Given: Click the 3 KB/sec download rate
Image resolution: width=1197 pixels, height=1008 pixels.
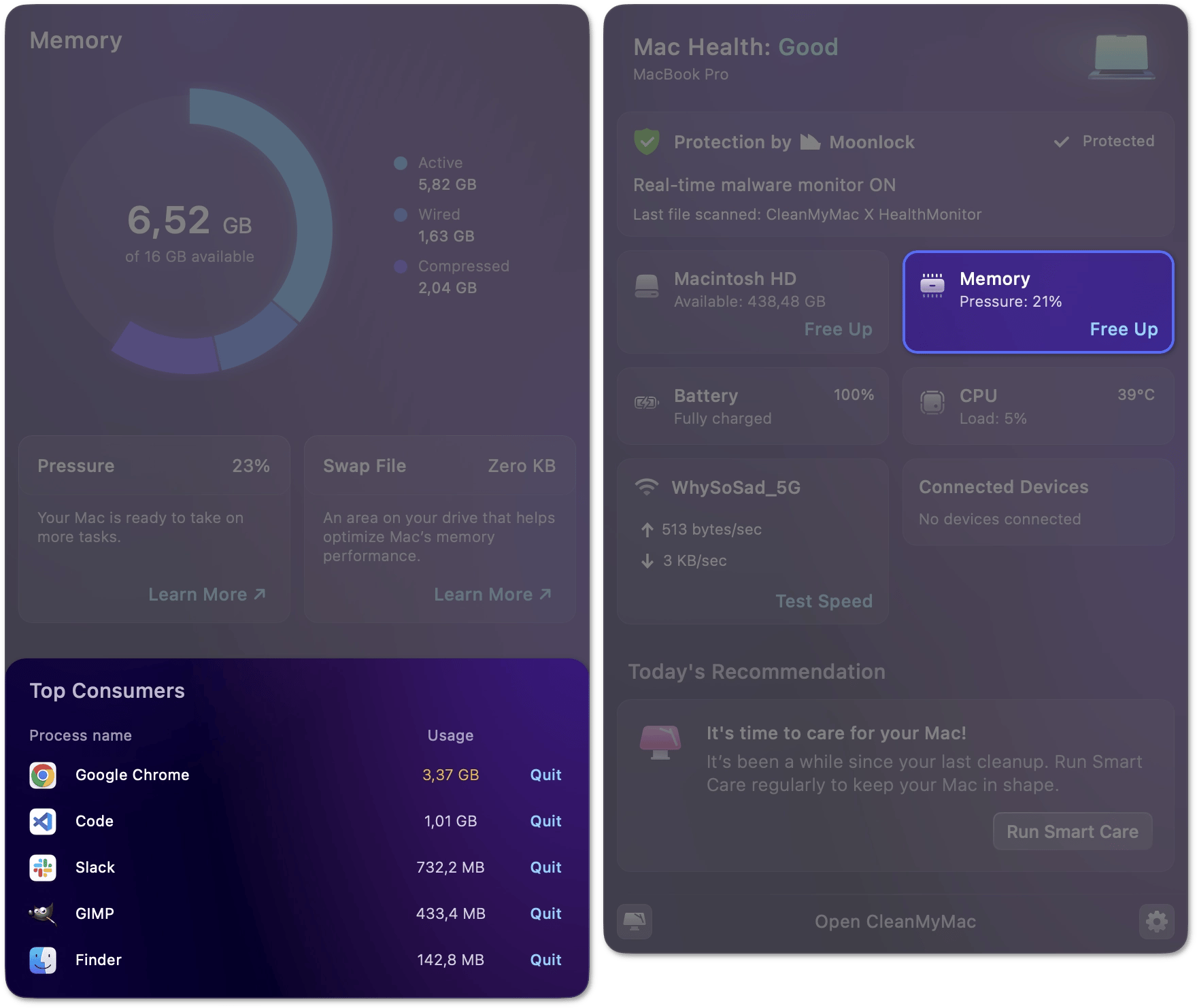Looking at the screenshot, I should (x=694, y=561).
